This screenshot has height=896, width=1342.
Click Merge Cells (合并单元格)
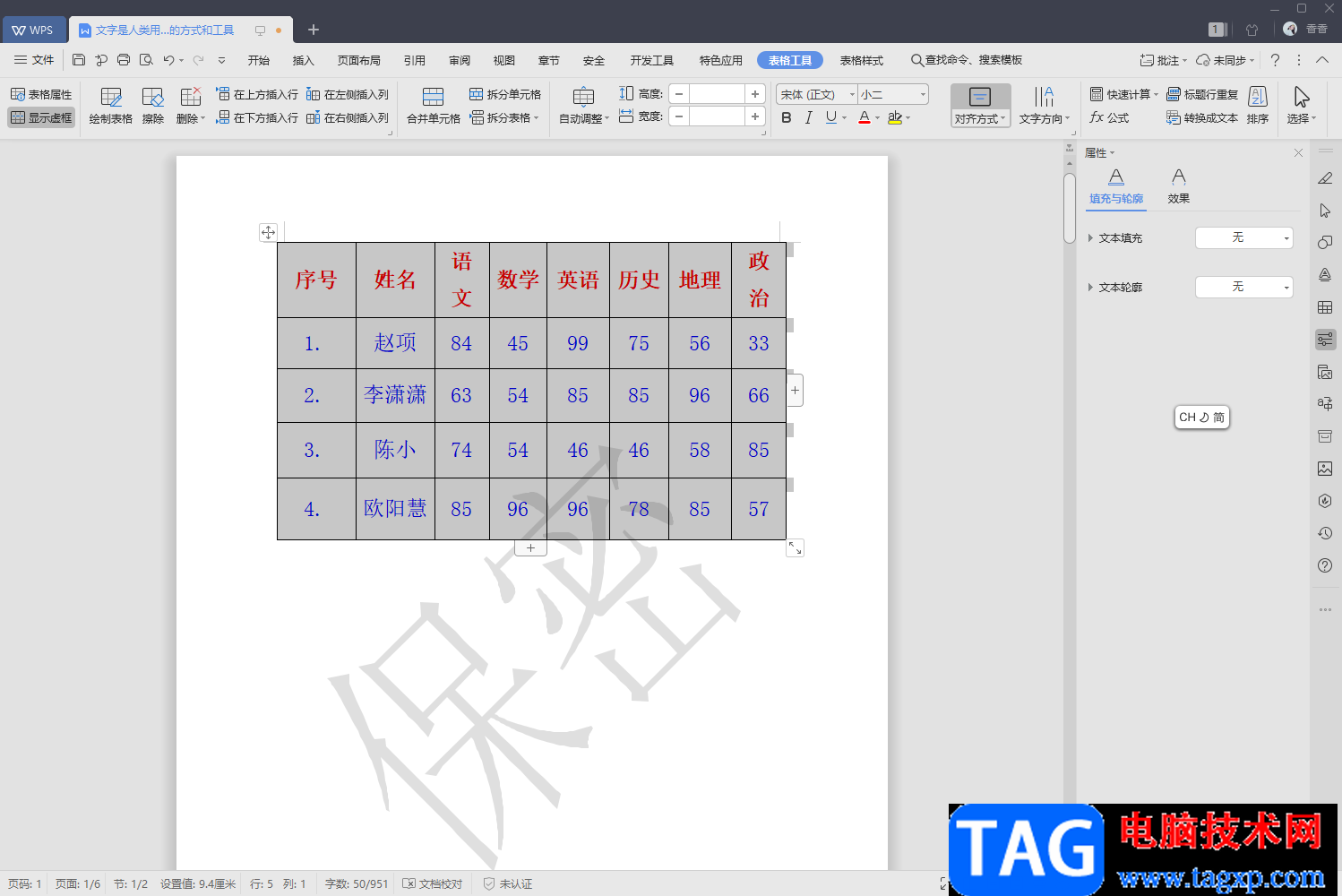pos(434,106)
